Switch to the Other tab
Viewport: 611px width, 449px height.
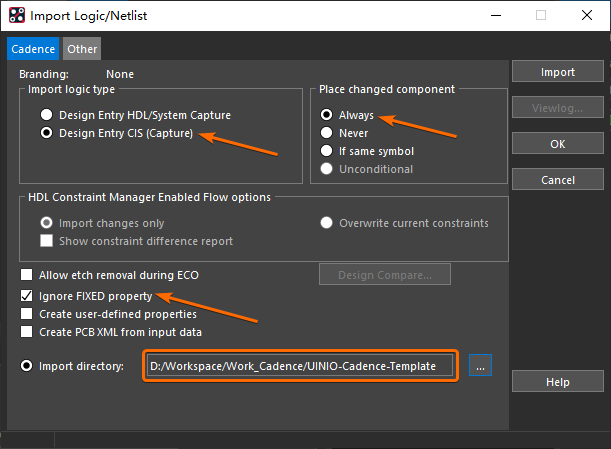(x=82, y=48)
